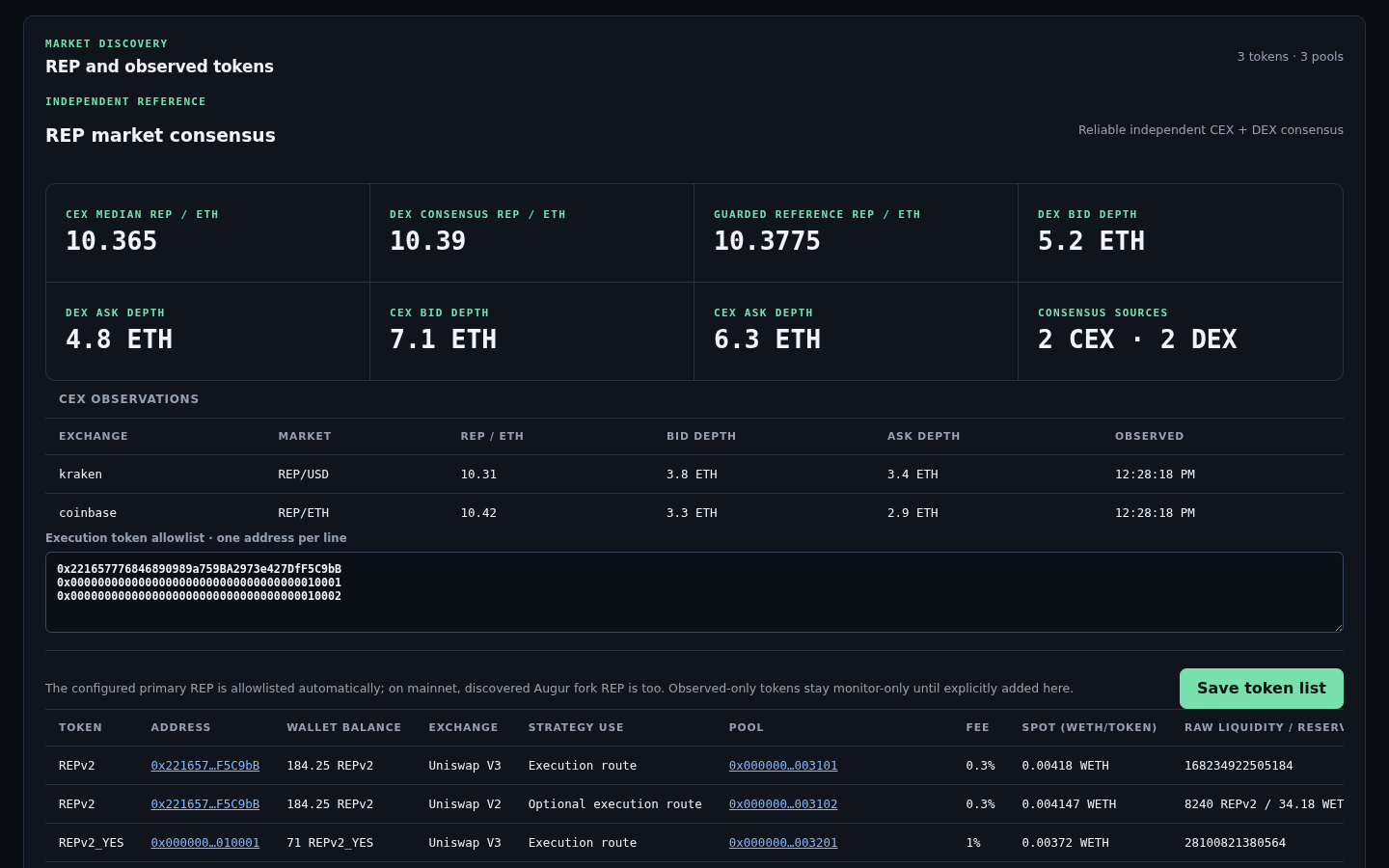Click raw liquidity value 168234922505184
The width and height of the screenshot is (1389, 868).
pos(1239,766)
